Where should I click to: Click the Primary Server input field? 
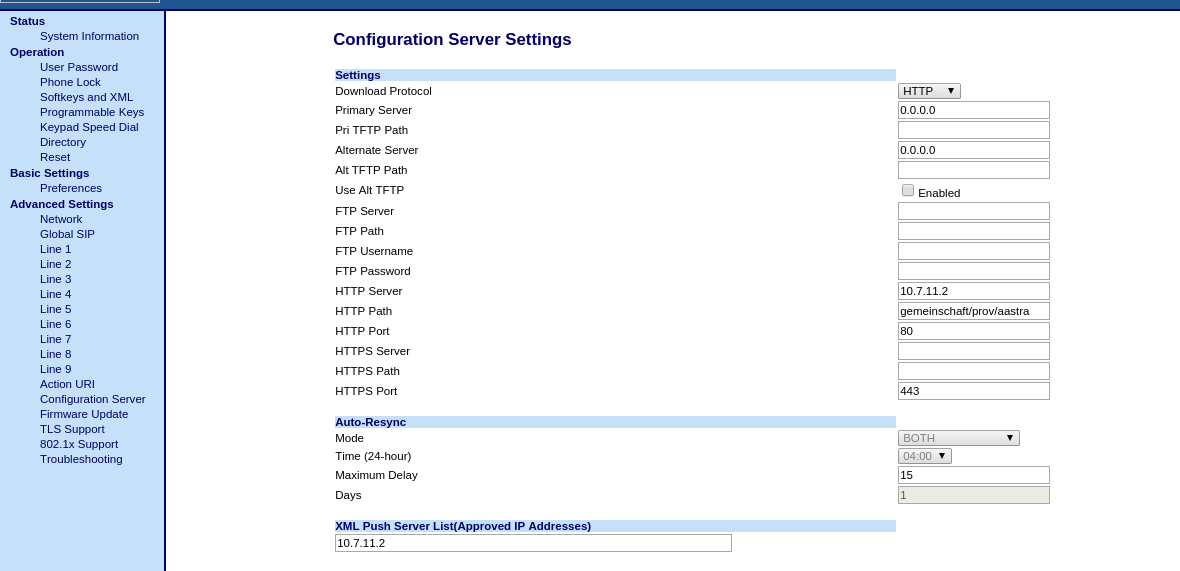[973, 110]
